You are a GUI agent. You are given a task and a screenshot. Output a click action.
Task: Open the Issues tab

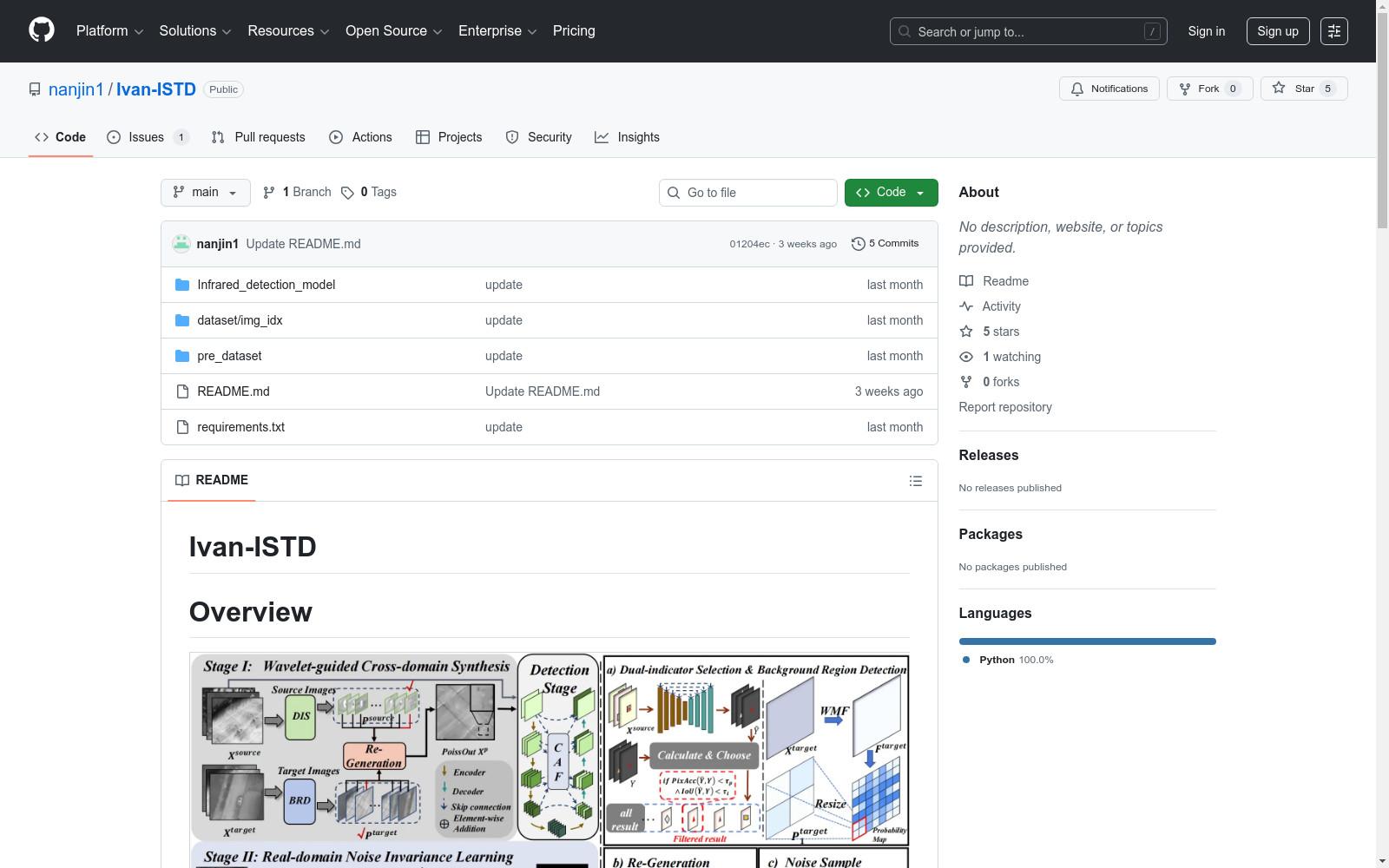pos(148,137)
